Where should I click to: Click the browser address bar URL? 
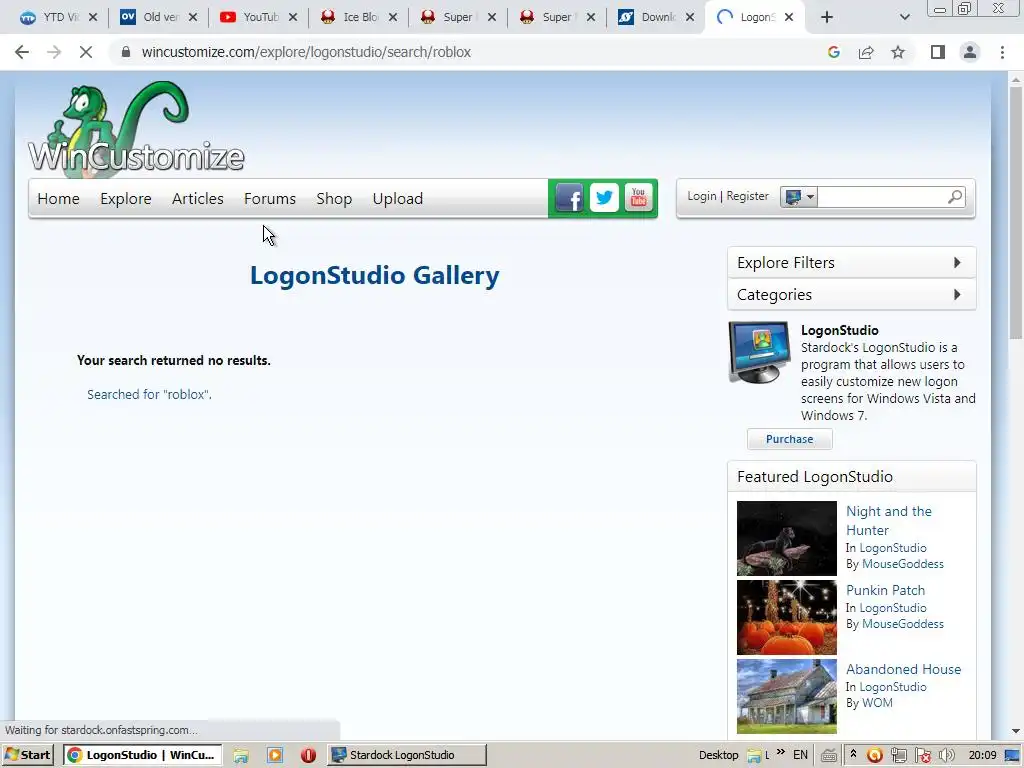(306, 52)
